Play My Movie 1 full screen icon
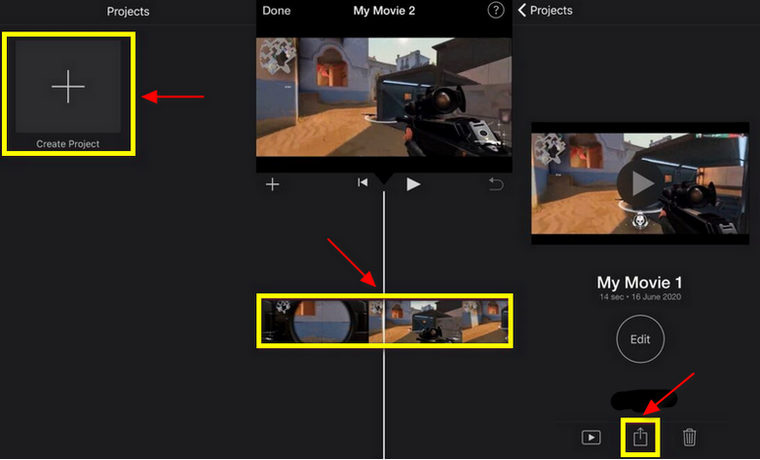 [x=591, y=438]
